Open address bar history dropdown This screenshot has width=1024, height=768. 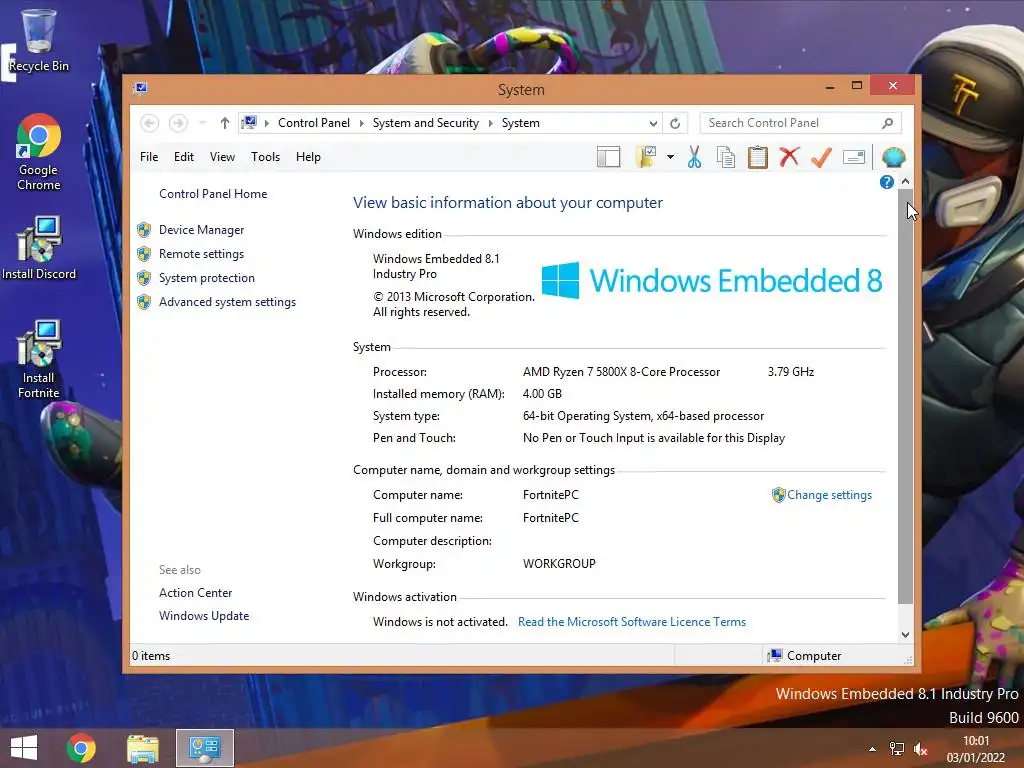click(653, 123)
